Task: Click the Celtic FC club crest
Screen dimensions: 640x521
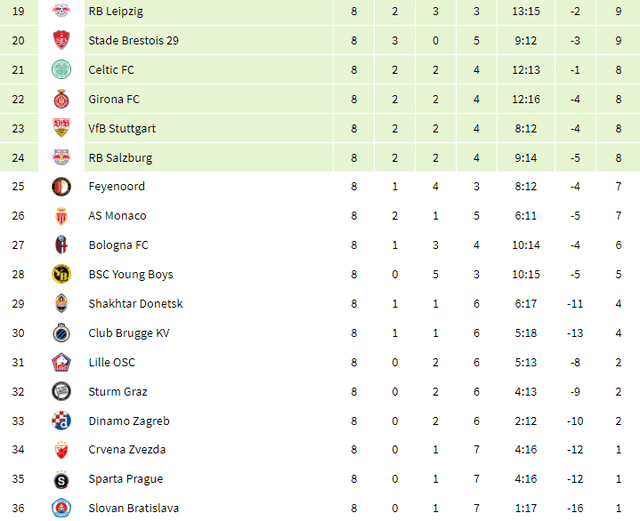Action: [62, 69]
